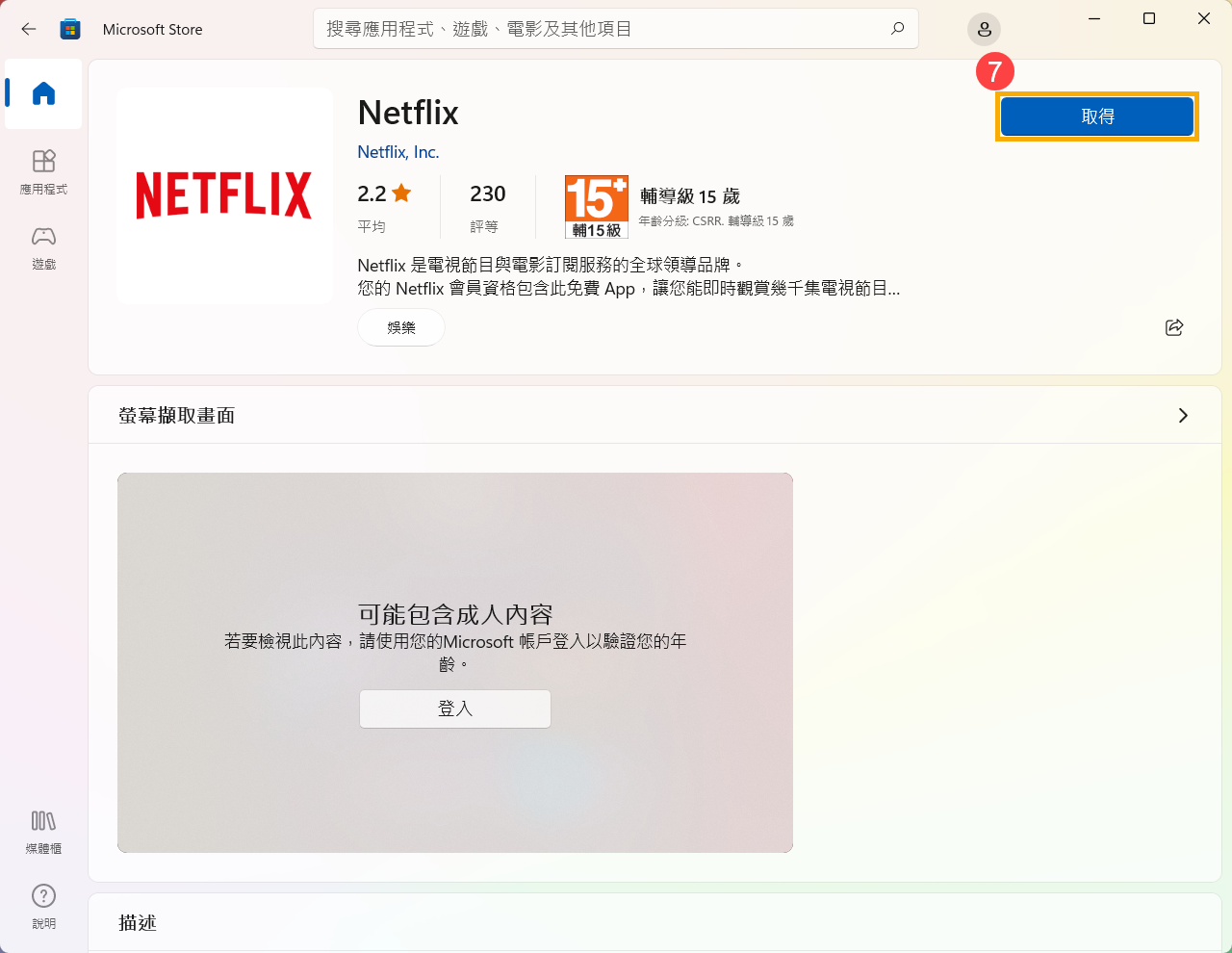Click the back arrow in title bar
Screen dimensions: 1232x953
pos(29,29)
